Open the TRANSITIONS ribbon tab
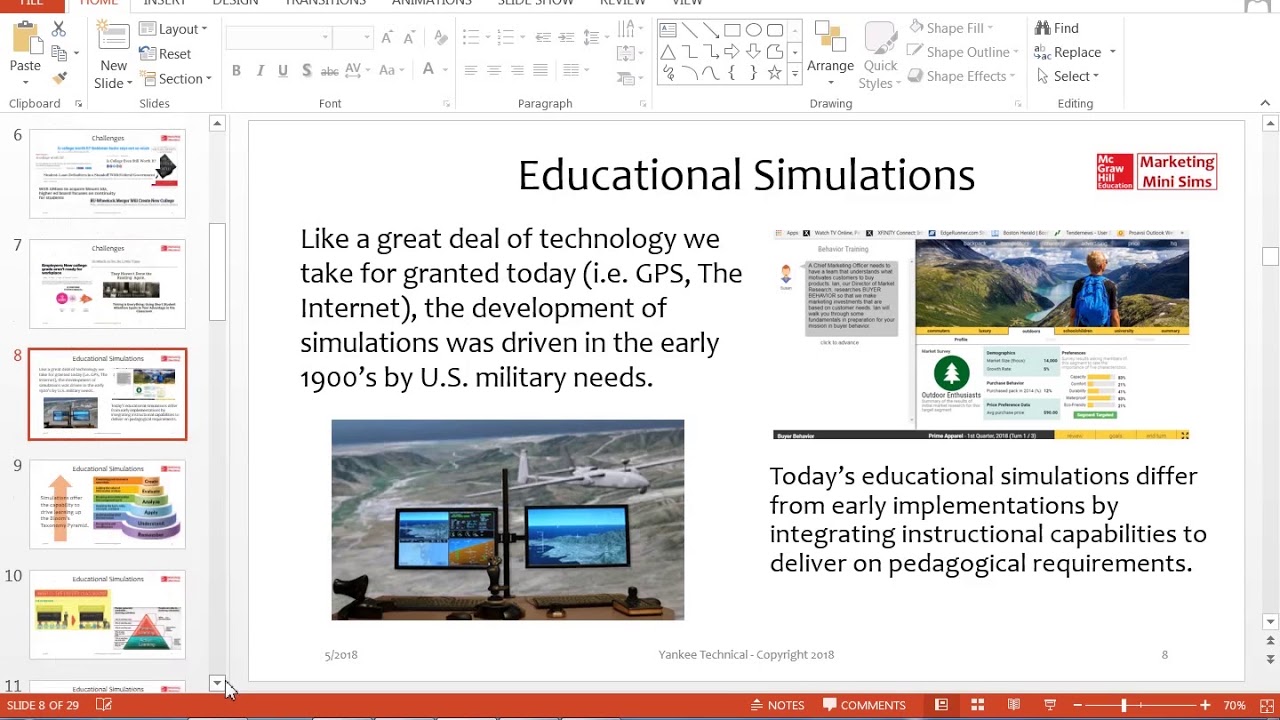 (326, 3)
